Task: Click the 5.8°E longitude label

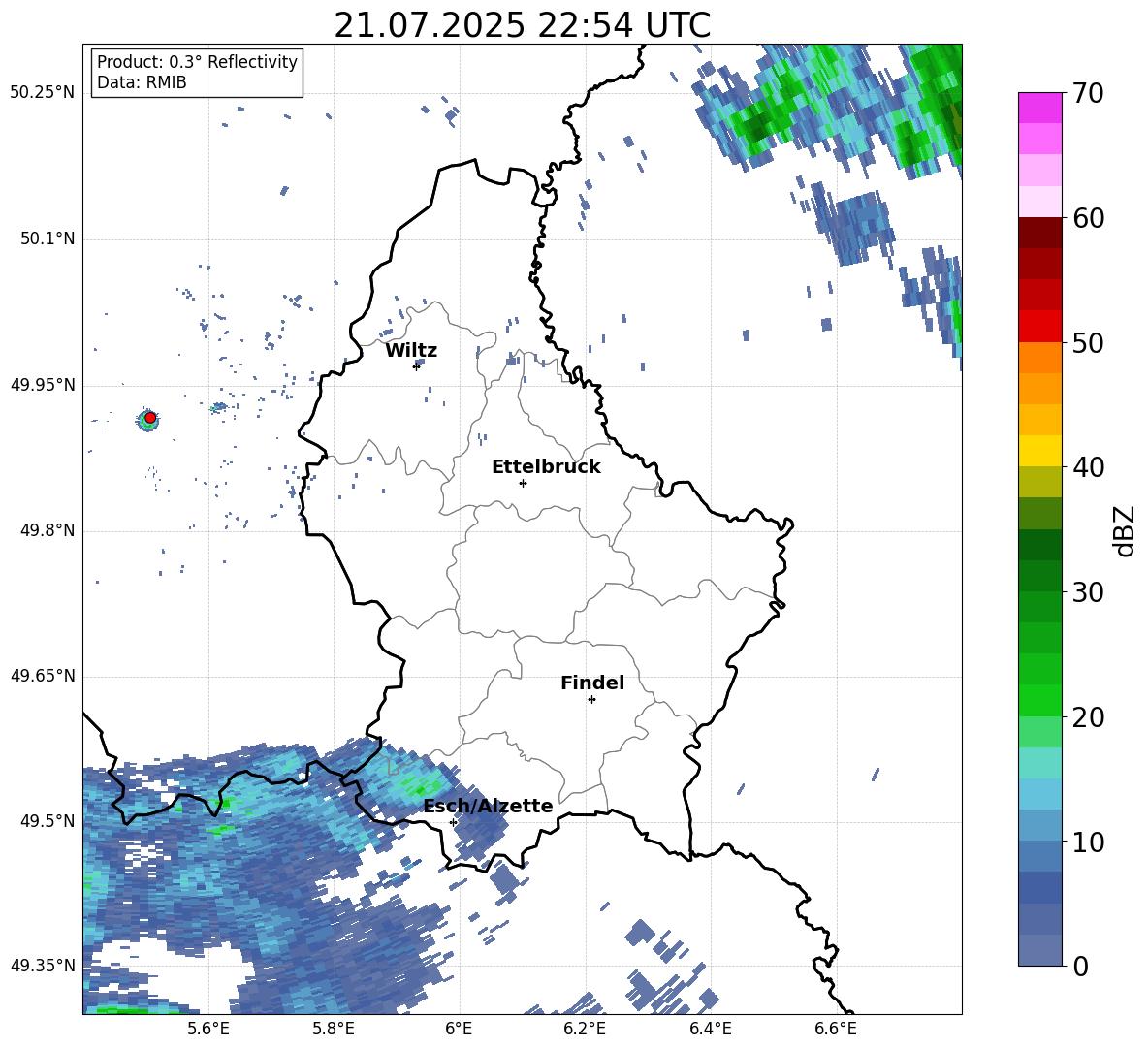Action: (x=334, y=1029)
